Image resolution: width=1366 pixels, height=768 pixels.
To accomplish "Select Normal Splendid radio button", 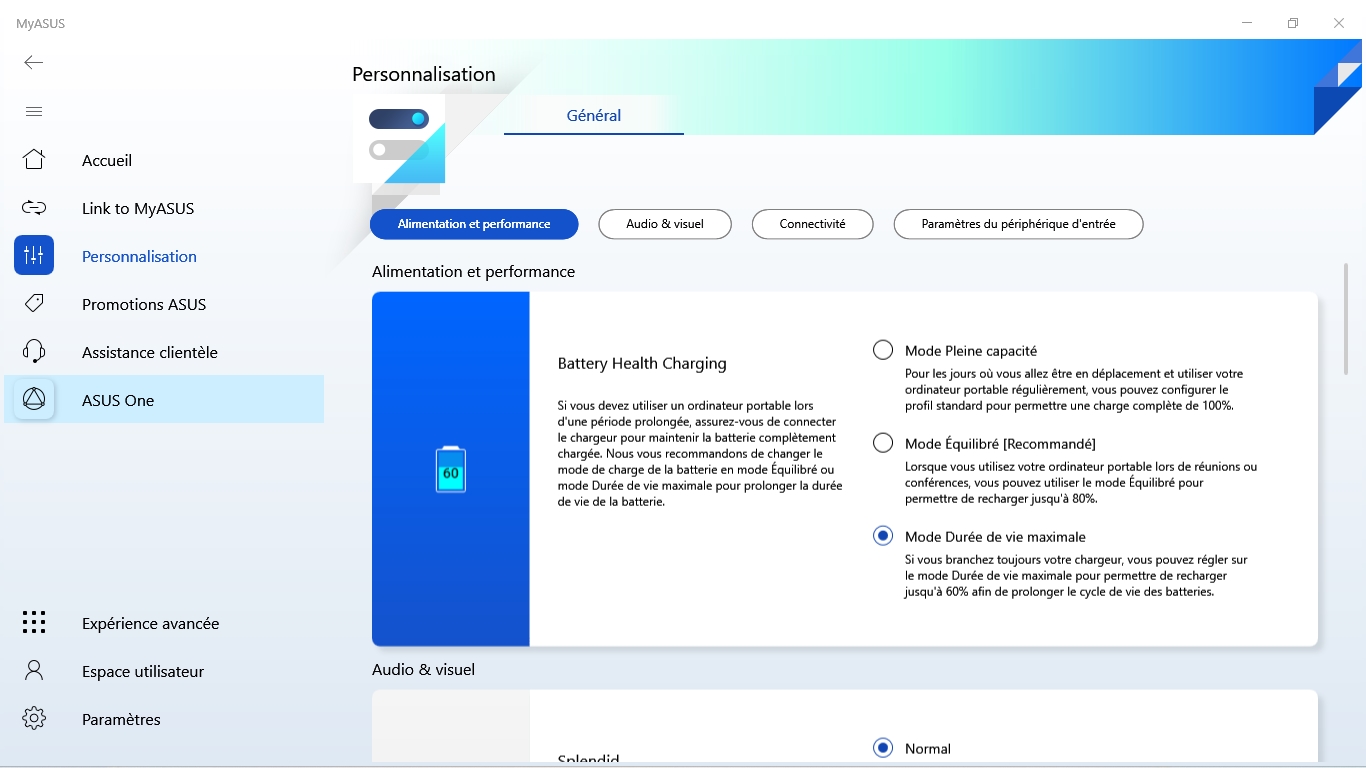I will [883, 748].
